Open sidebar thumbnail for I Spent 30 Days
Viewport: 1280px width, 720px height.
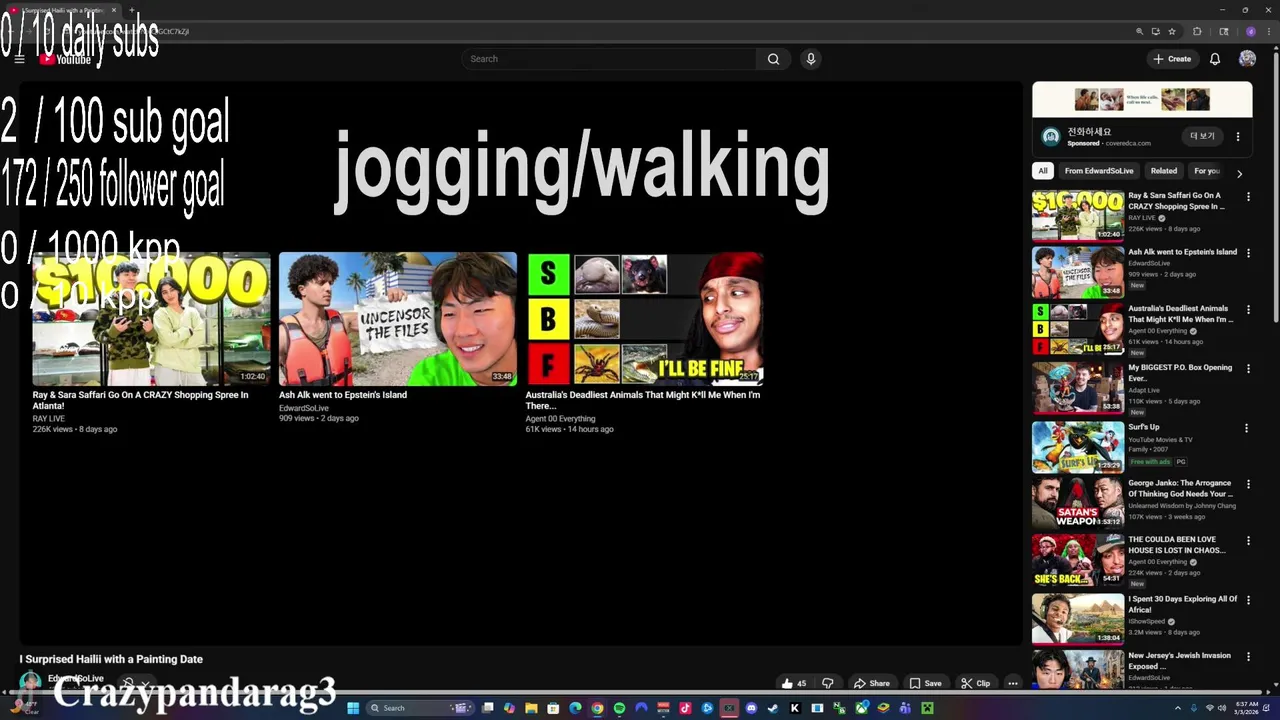[1078, 618]
